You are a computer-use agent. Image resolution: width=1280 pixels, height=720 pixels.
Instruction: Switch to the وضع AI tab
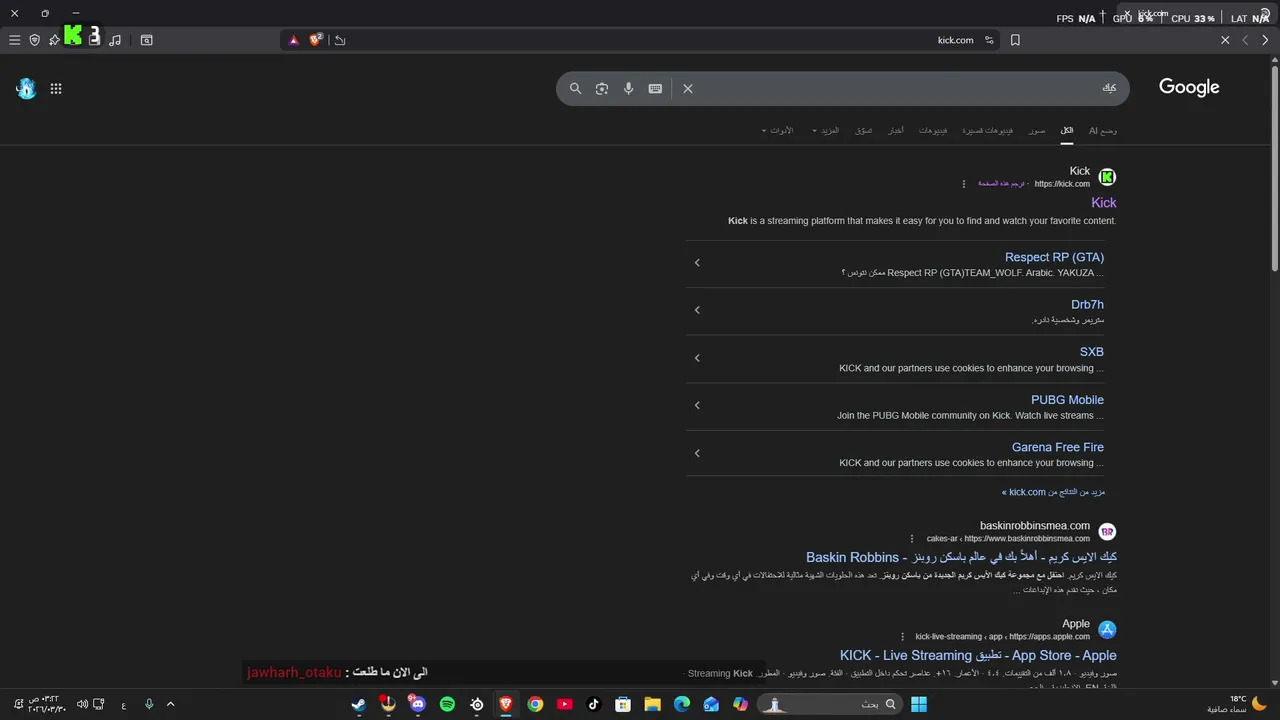coord(1103,130)
